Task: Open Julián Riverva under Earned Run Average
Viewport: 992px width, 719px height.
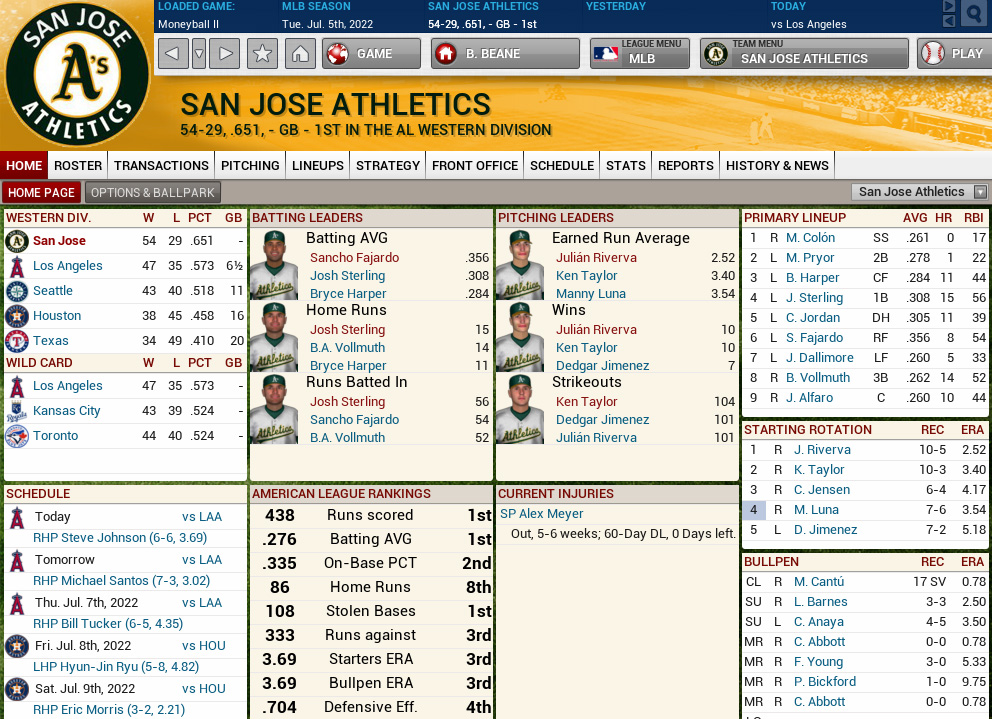Action: (x=596, y=258)
